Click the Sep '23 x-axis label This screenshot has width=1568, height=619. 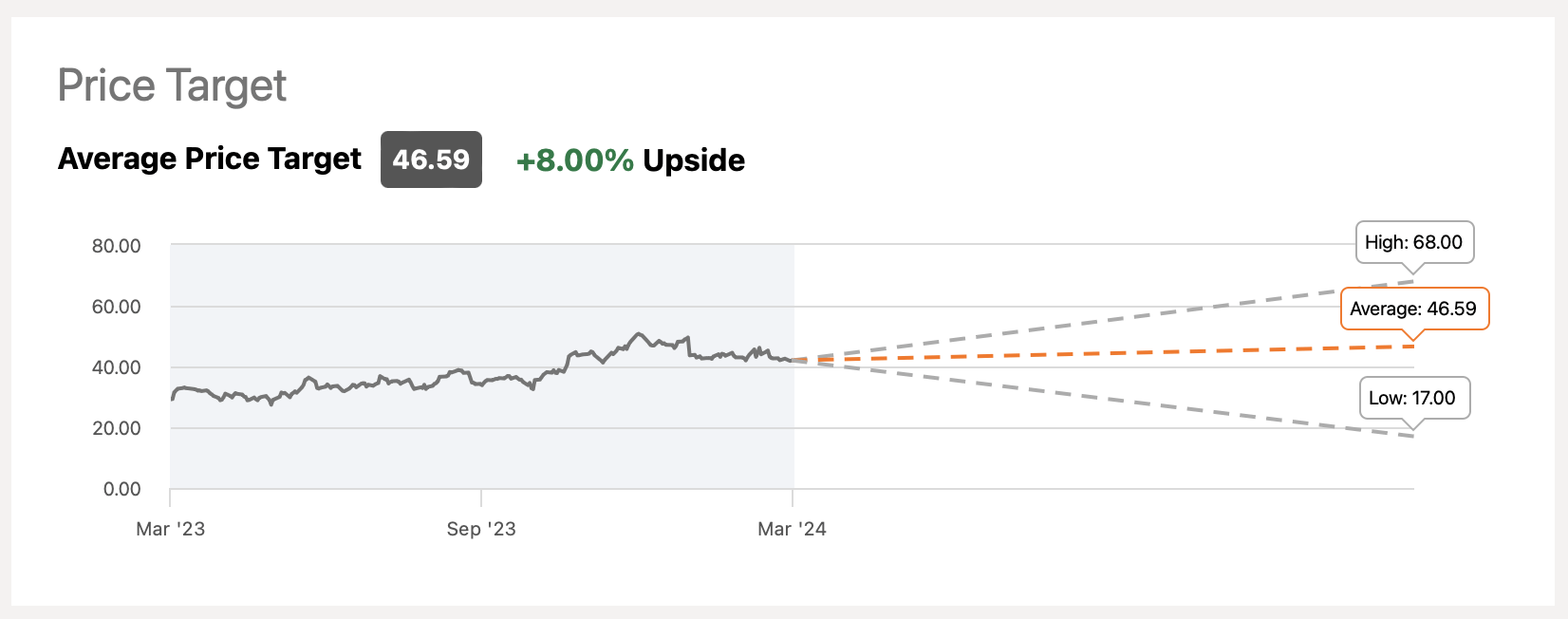click(481, 529)
